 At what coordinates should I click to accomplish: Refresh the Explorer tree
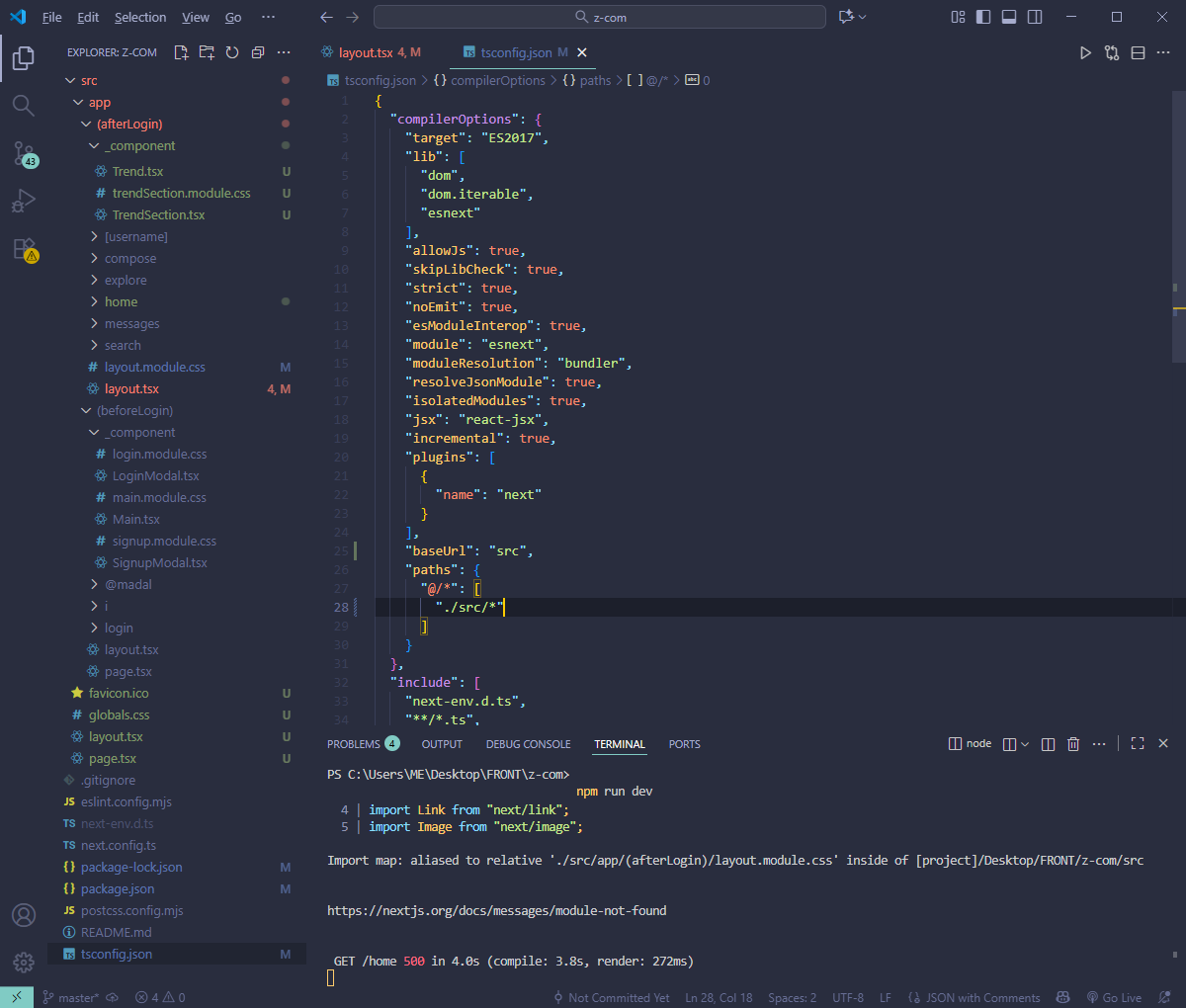(x=232, y=52)
